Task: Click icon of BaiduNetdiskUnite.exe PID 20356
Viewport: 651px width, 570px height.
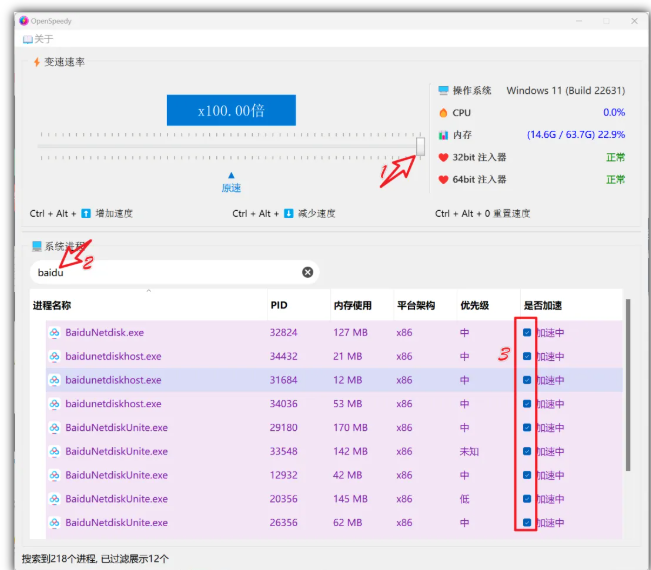Action: [x=54, y=499]
